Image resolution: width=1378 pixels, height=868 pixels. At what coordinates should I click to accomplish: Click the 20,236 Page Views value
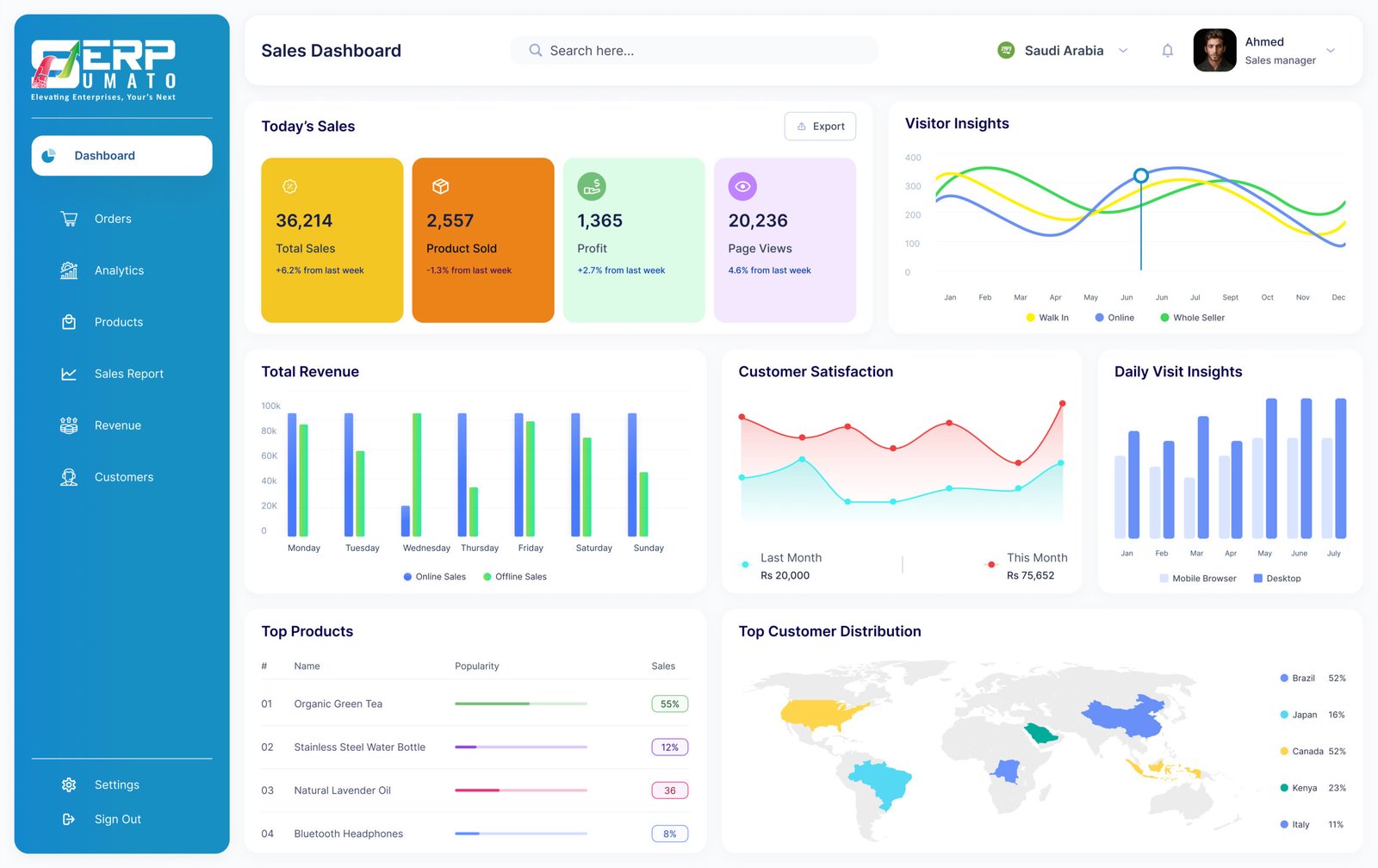point(758,221)
